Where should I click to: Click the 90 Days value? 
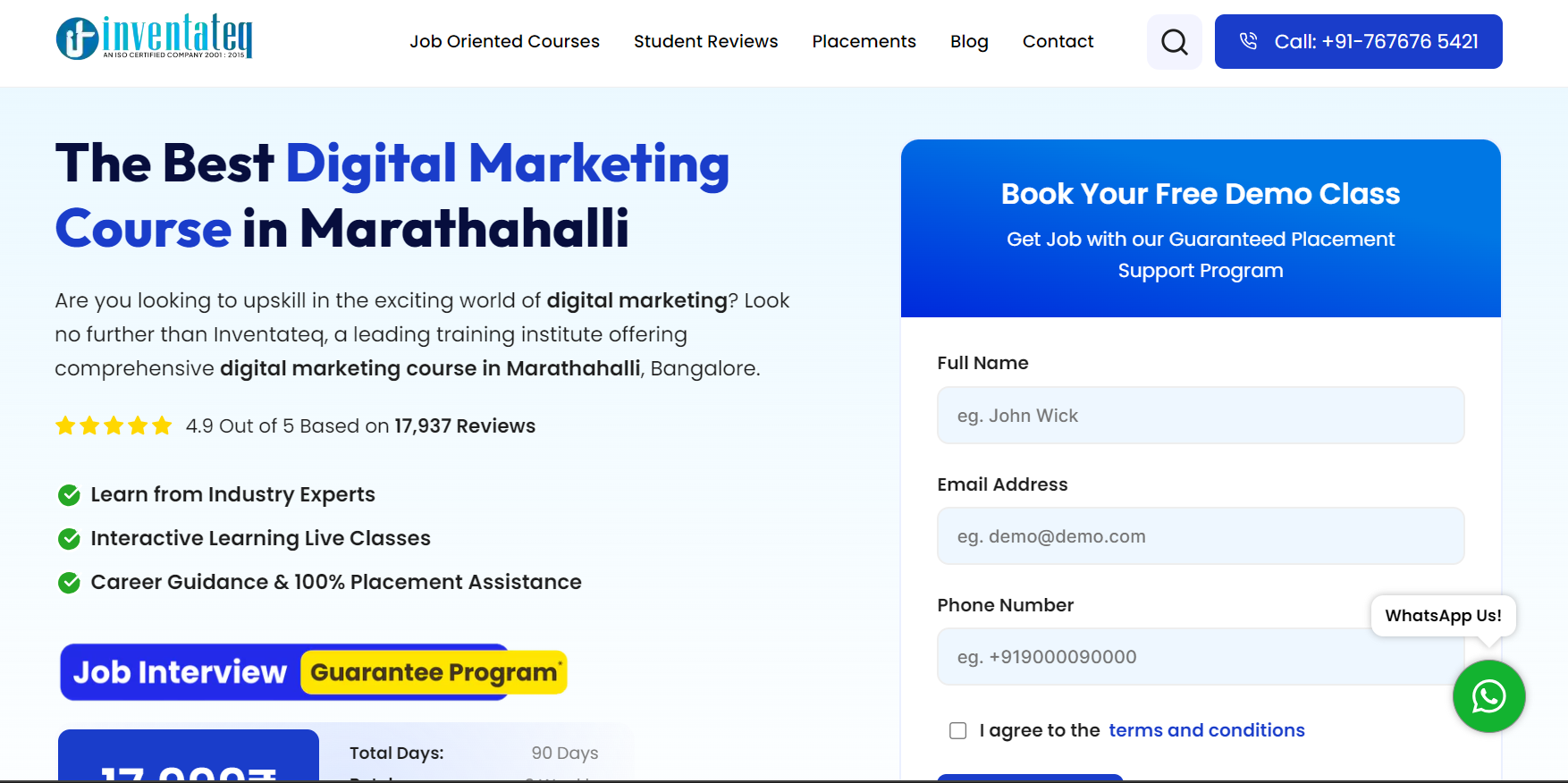[x=565, y=753]
